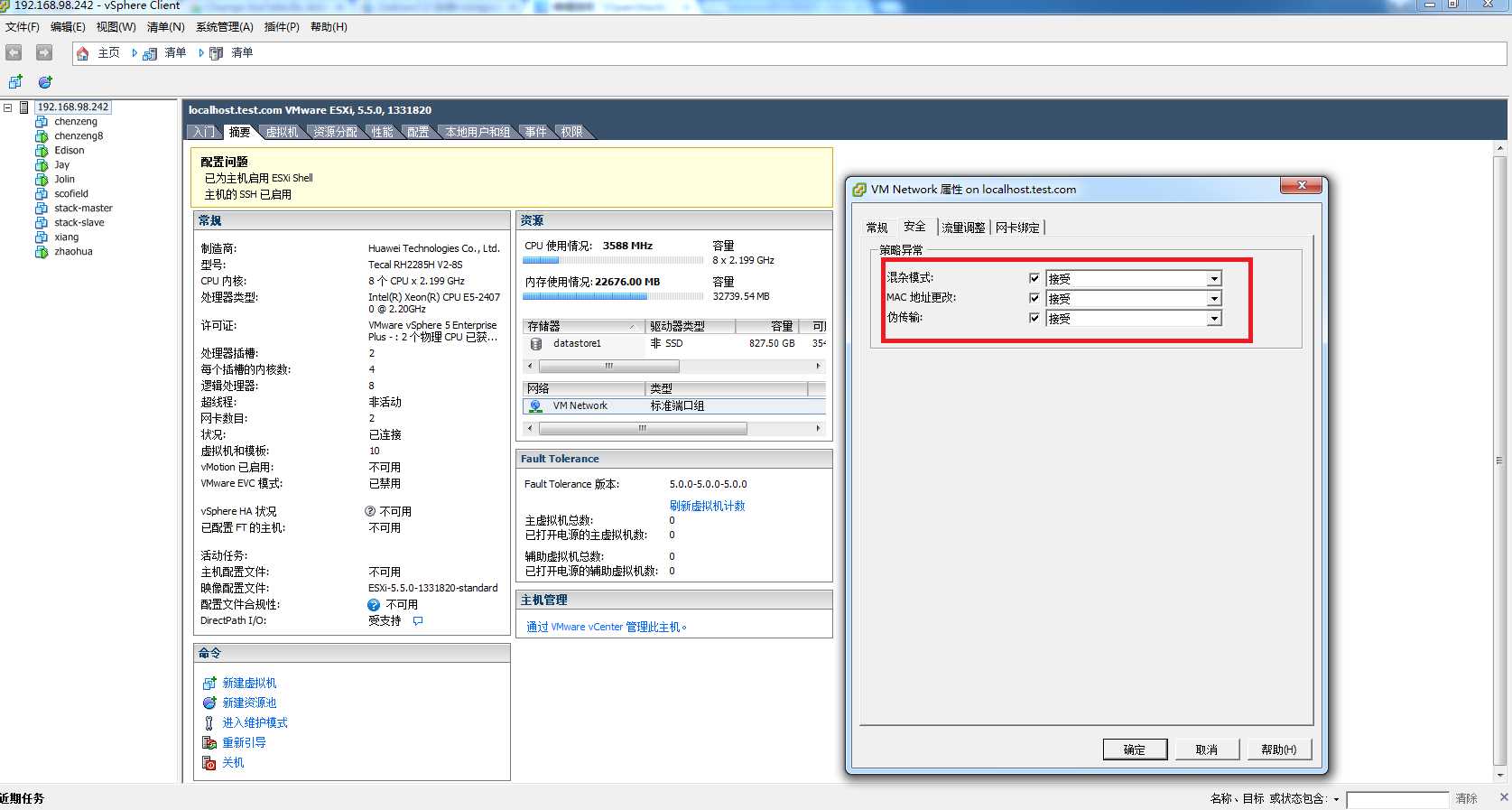The height and width of the screenshot is (810, 1512).
Task: Click the 配置文件合规性 help icon
Action: tap(374, 605)
